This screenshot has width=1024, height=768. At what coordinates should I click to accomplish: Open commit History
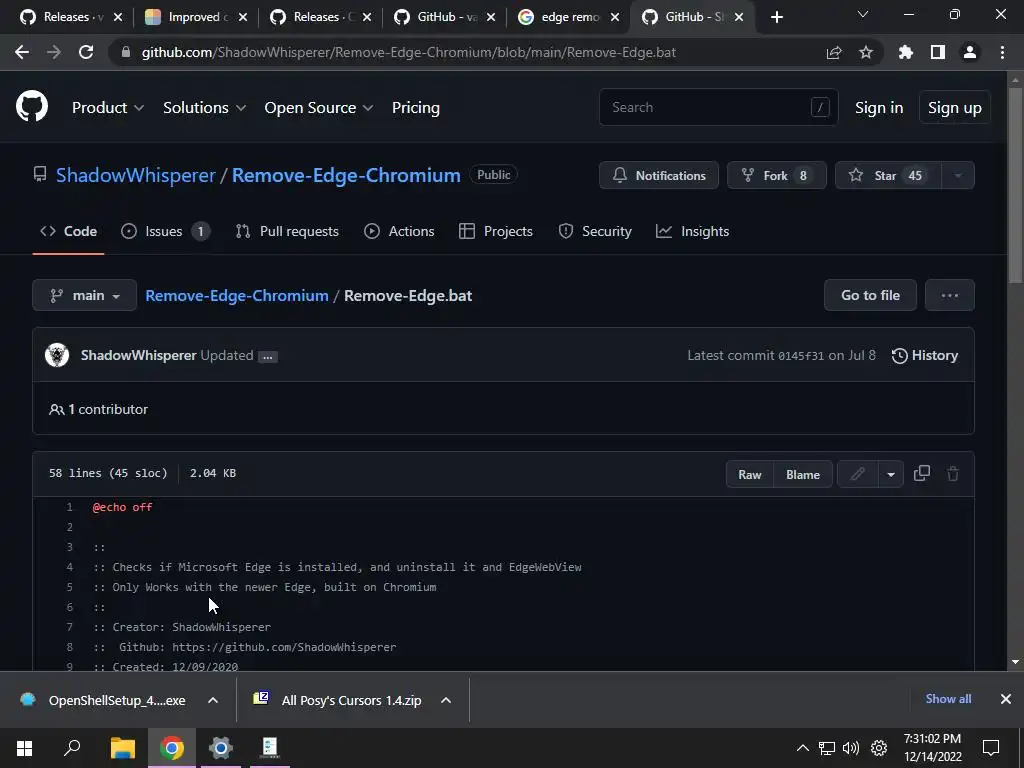point(925,355)
